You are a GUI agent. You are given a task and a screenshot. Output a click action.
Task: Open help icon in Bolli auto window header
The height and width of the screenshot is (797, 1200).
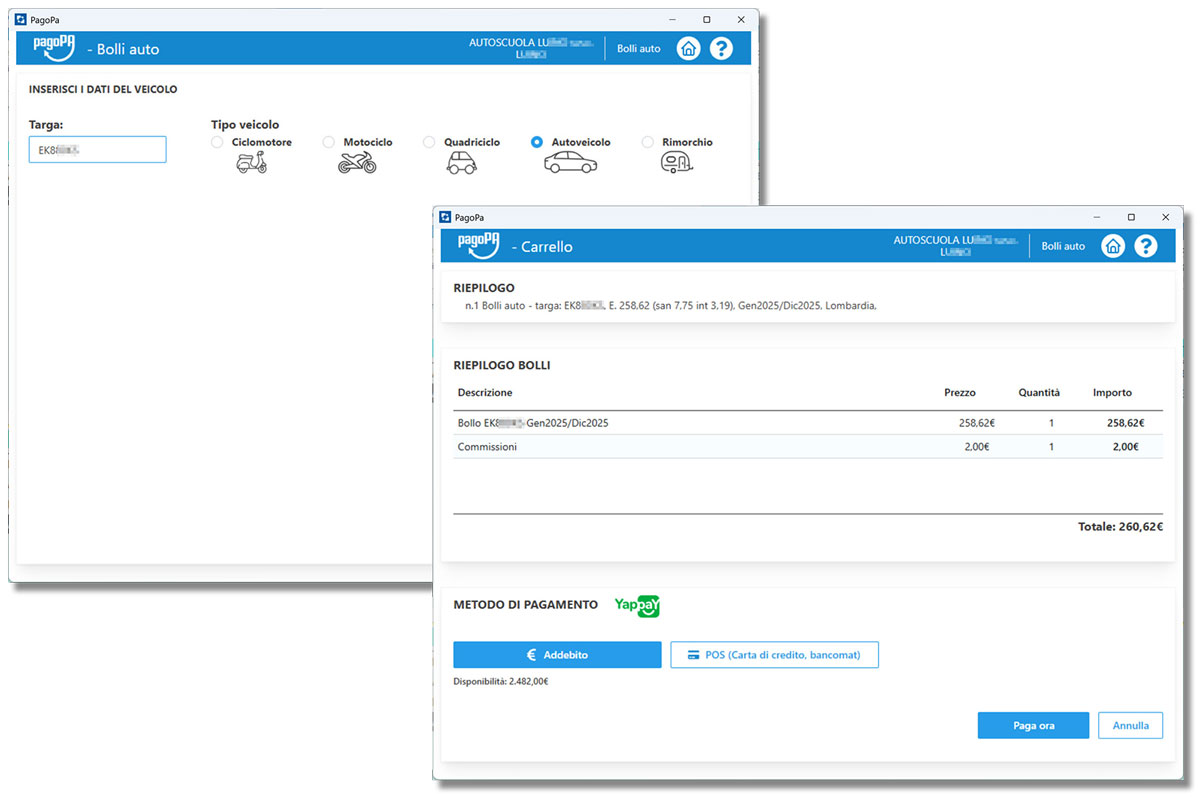pyautogui.click(x=721, y=48)
